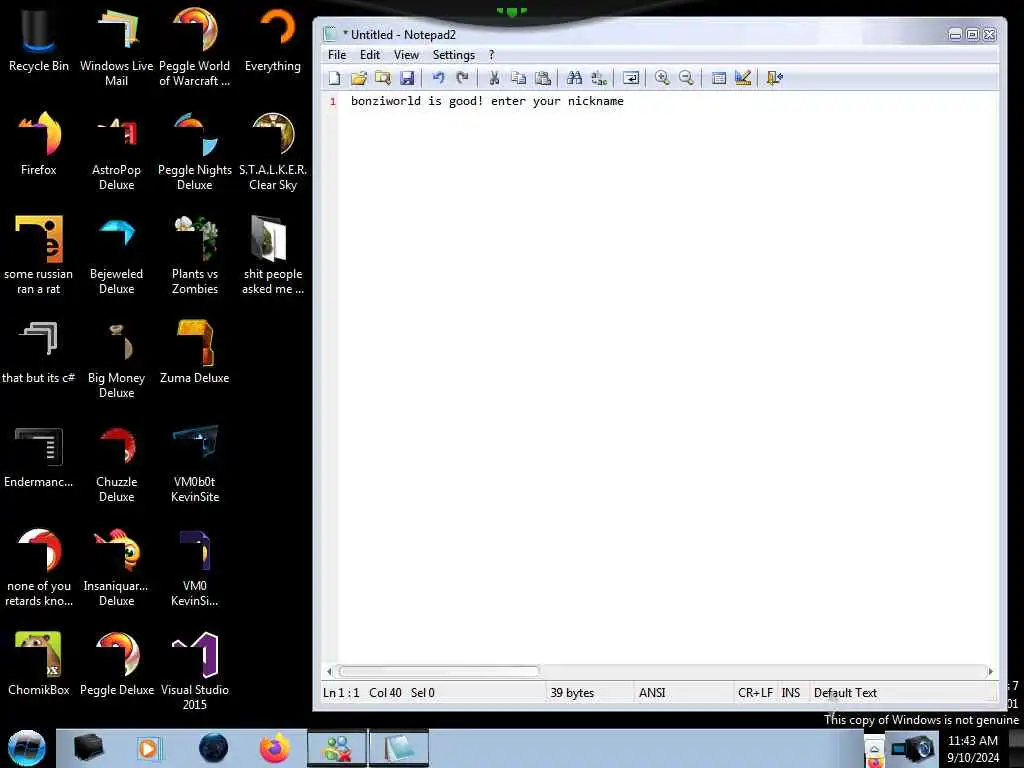Viewport: 1024px width, 768px height.
Task: Open Windows Media Player from taskbar
Action: (148, 748)
